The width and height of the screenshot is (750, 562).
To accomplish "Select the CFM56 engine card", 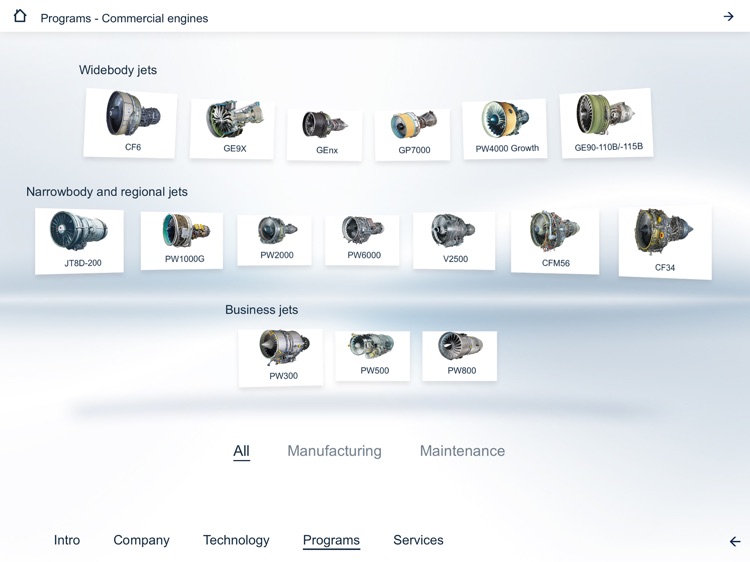I will (x=555, y=241).
